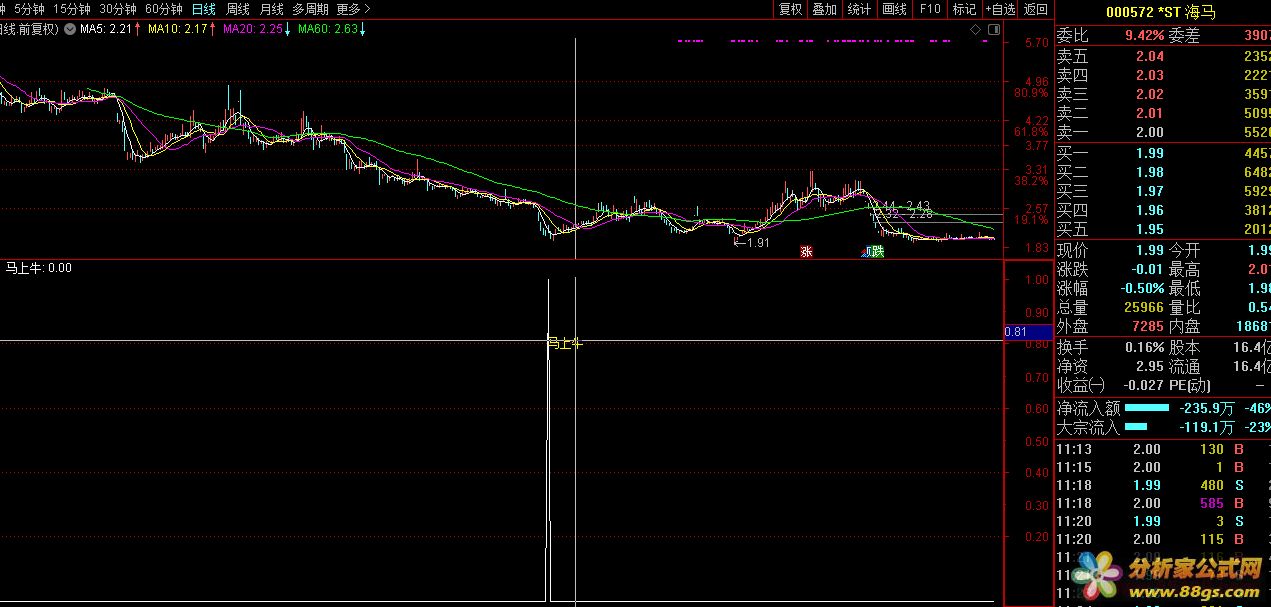
Task: Select the 11:18 trade with 585 volume
Action: tap(1163, 503)
